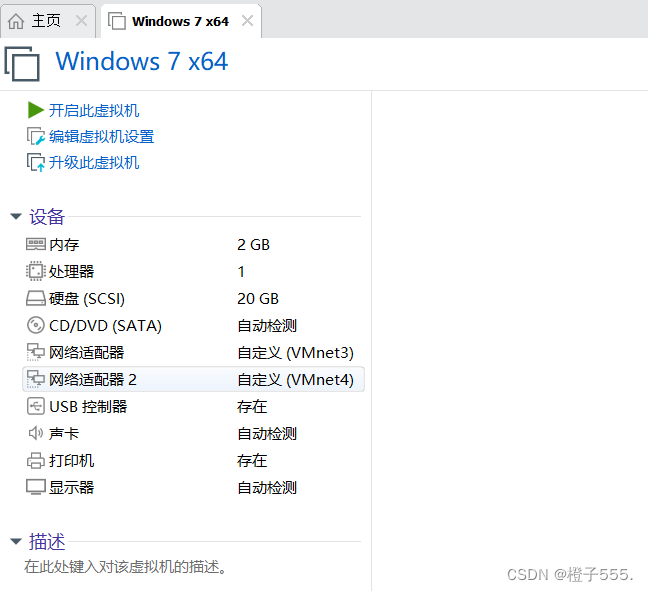
Task: Select 网络适配器 2 device label
Action: click(x=93, y=379)
